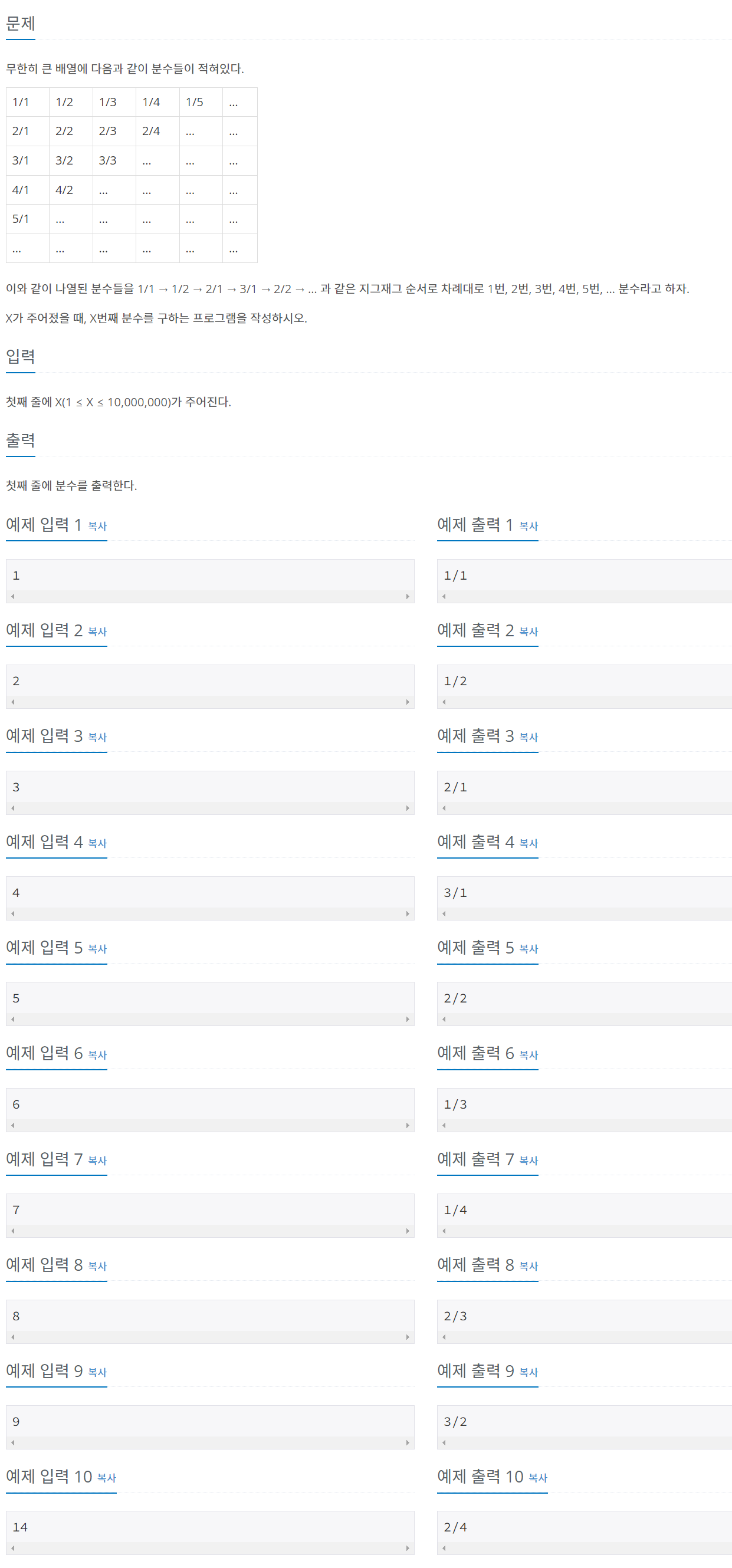Click left scroll arrow of example input 6 box

point(13,1126)
